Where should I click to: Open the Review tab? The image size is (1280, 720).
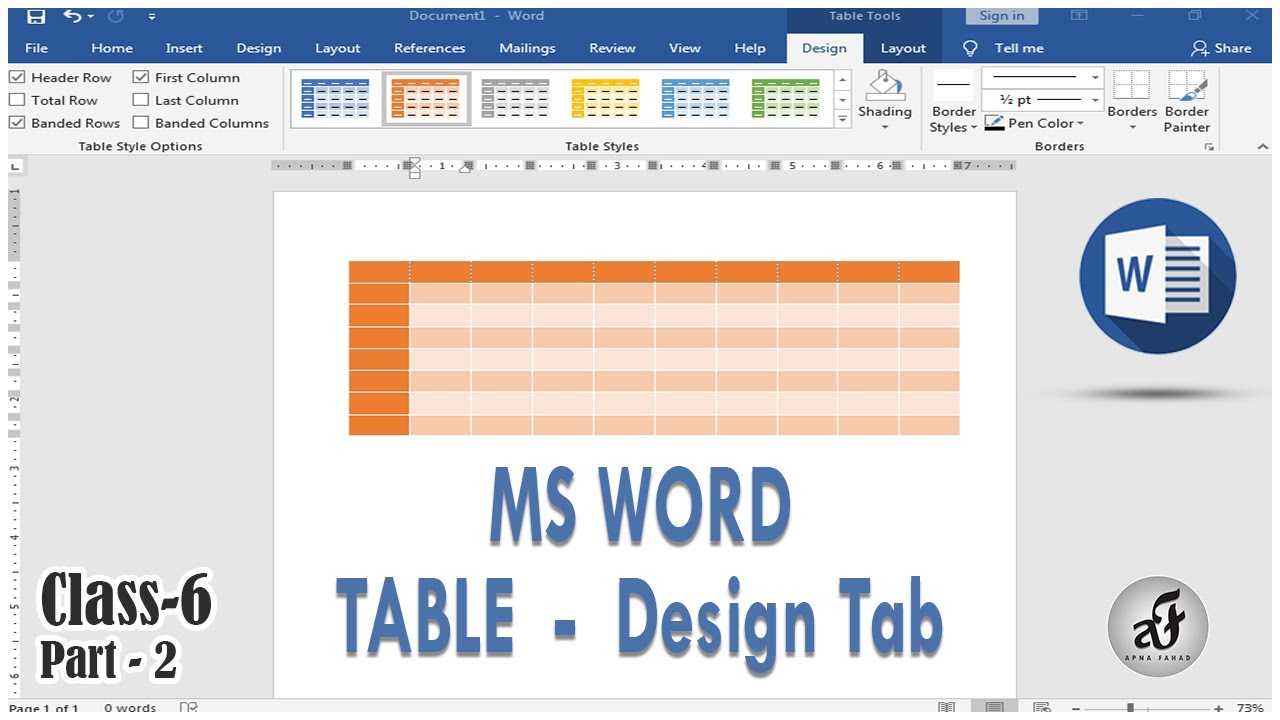click(x=612, y=48)
